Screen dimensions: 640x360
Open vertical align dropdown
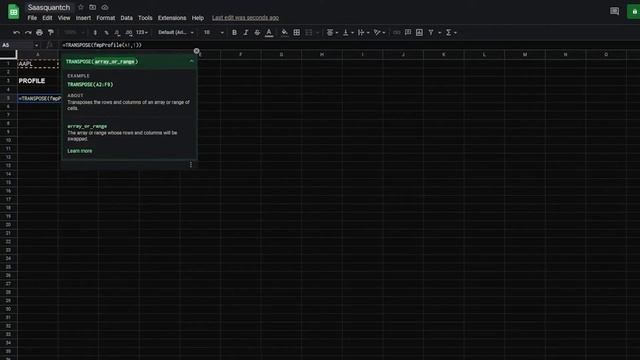coord(348,32)
